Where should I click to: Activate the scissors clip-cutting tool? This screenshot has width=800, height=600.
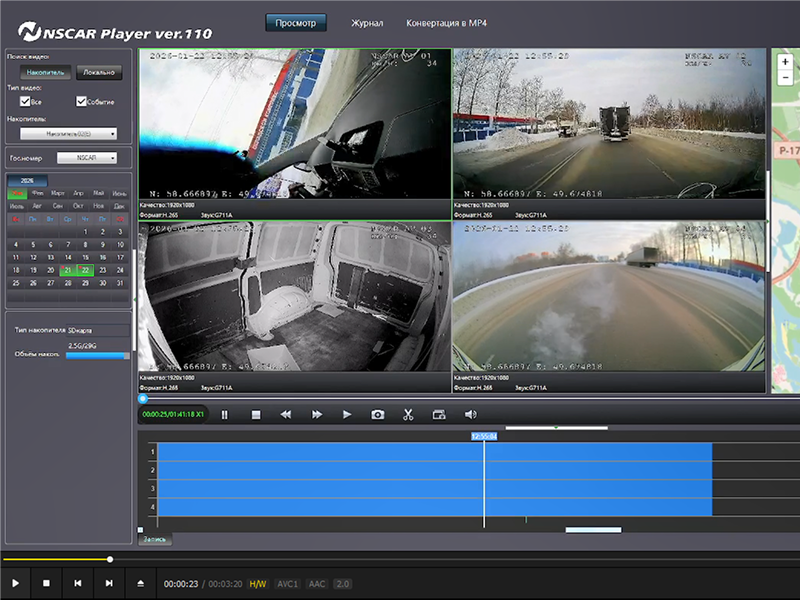408,414
